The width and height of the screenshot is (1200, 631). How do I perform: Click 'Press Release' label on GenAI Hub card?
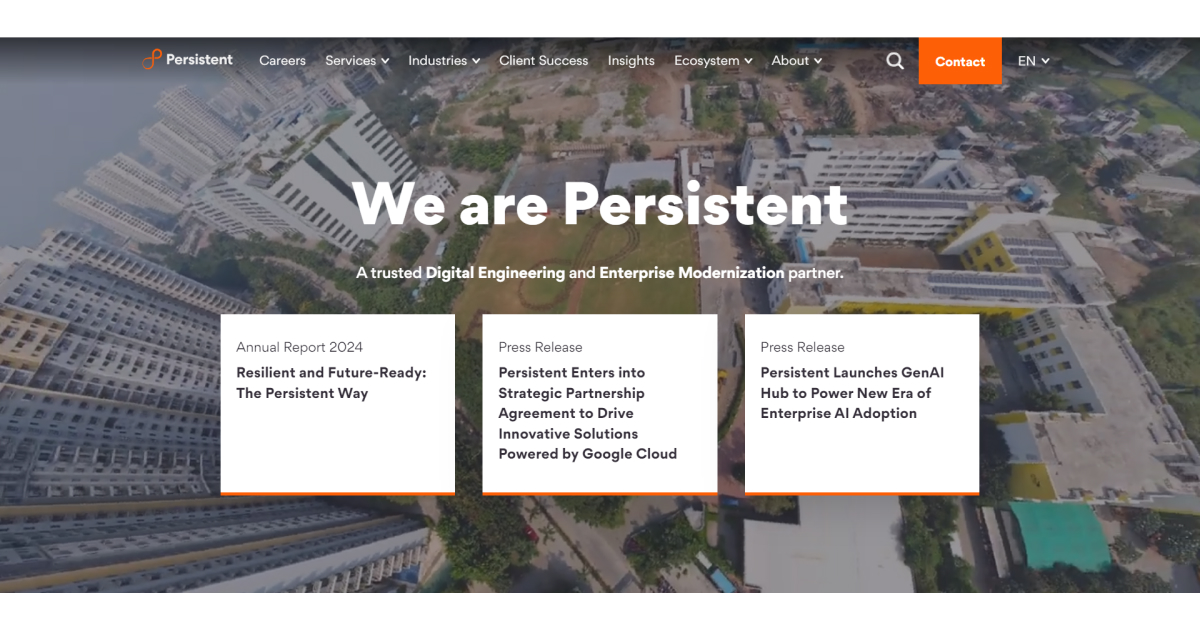(802, 347)
